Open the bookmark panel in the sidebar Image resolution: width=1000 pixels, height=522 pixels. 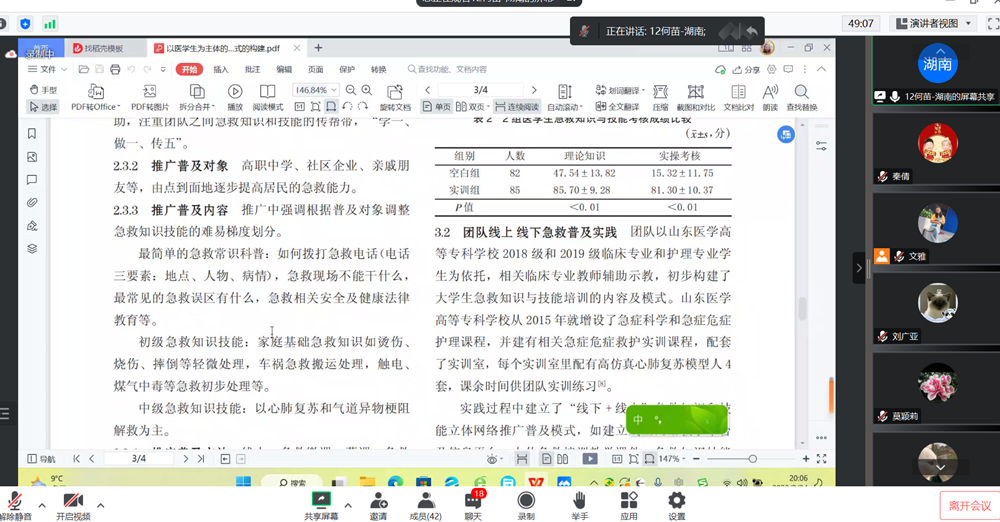click(x=32, y=134)
